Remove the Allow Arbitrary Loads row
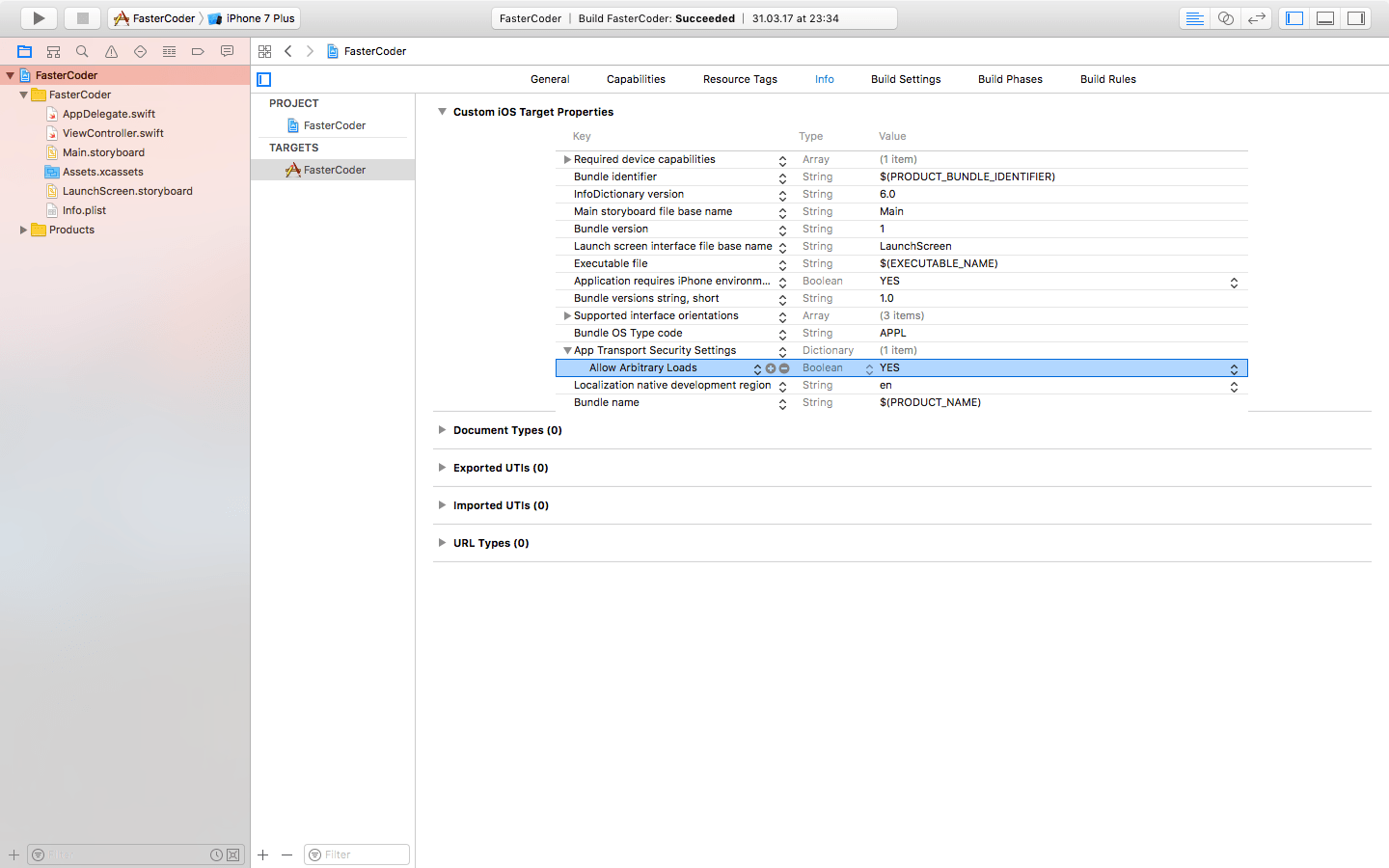Image resolution: width=1389 pixels, height=868 pixels. click(x=784, y=368)
